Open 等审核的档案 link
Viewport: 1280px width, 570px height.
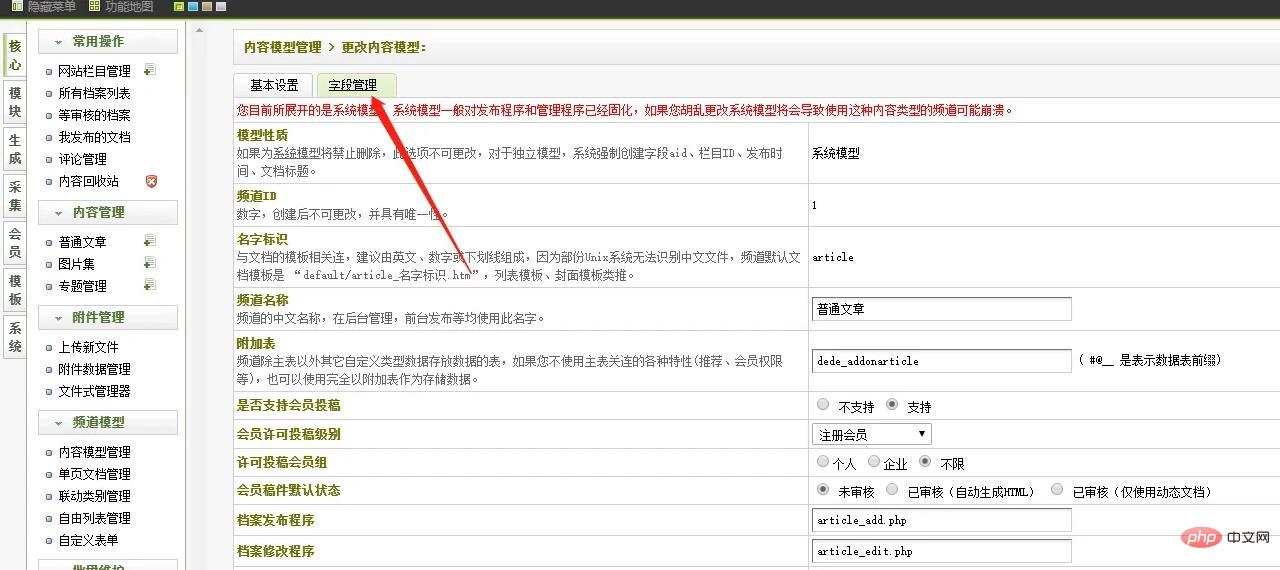tap(94, 115)
